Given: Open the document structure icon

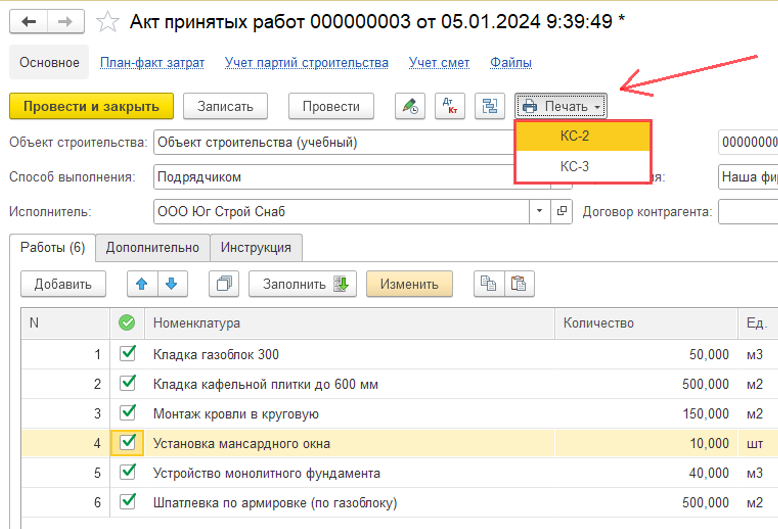Looking at the screenshot, I should (489, 106).
